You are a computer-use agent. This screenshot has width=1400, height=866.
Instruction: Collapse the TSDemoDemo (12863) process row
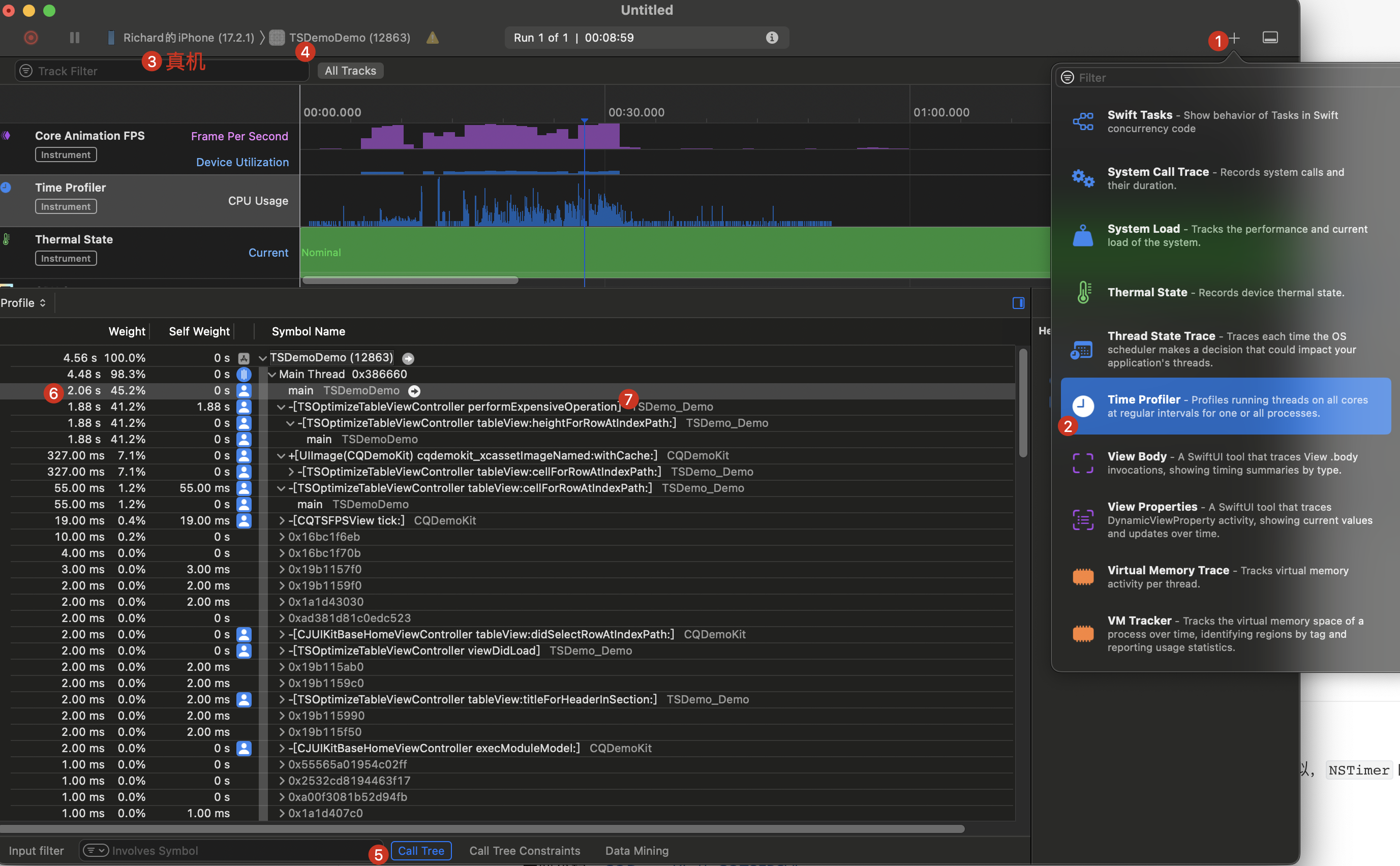pyautogui.click(x=262, y=358)
